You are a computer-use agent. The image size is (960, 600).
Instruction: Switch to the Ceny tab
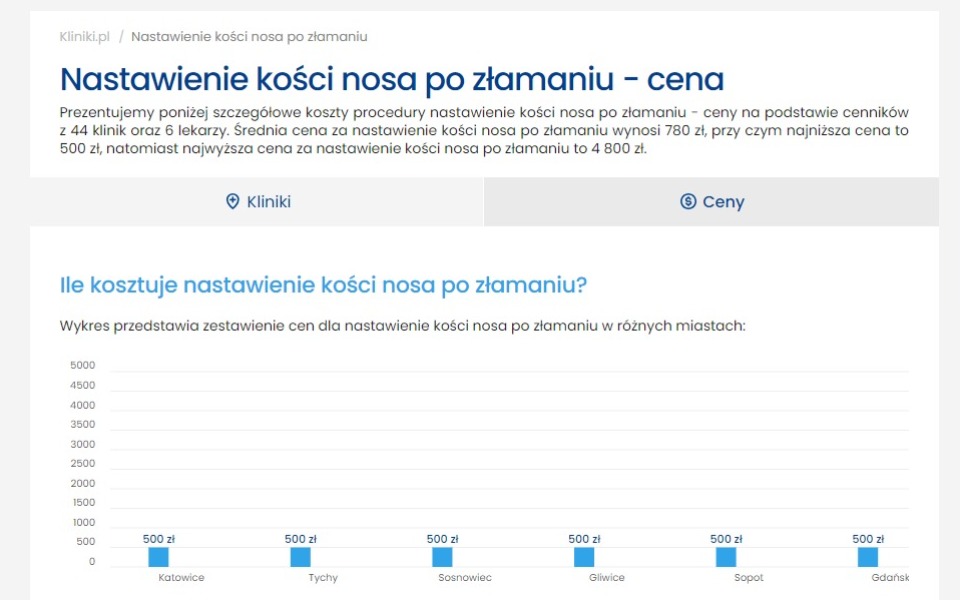tap(710, 202)
